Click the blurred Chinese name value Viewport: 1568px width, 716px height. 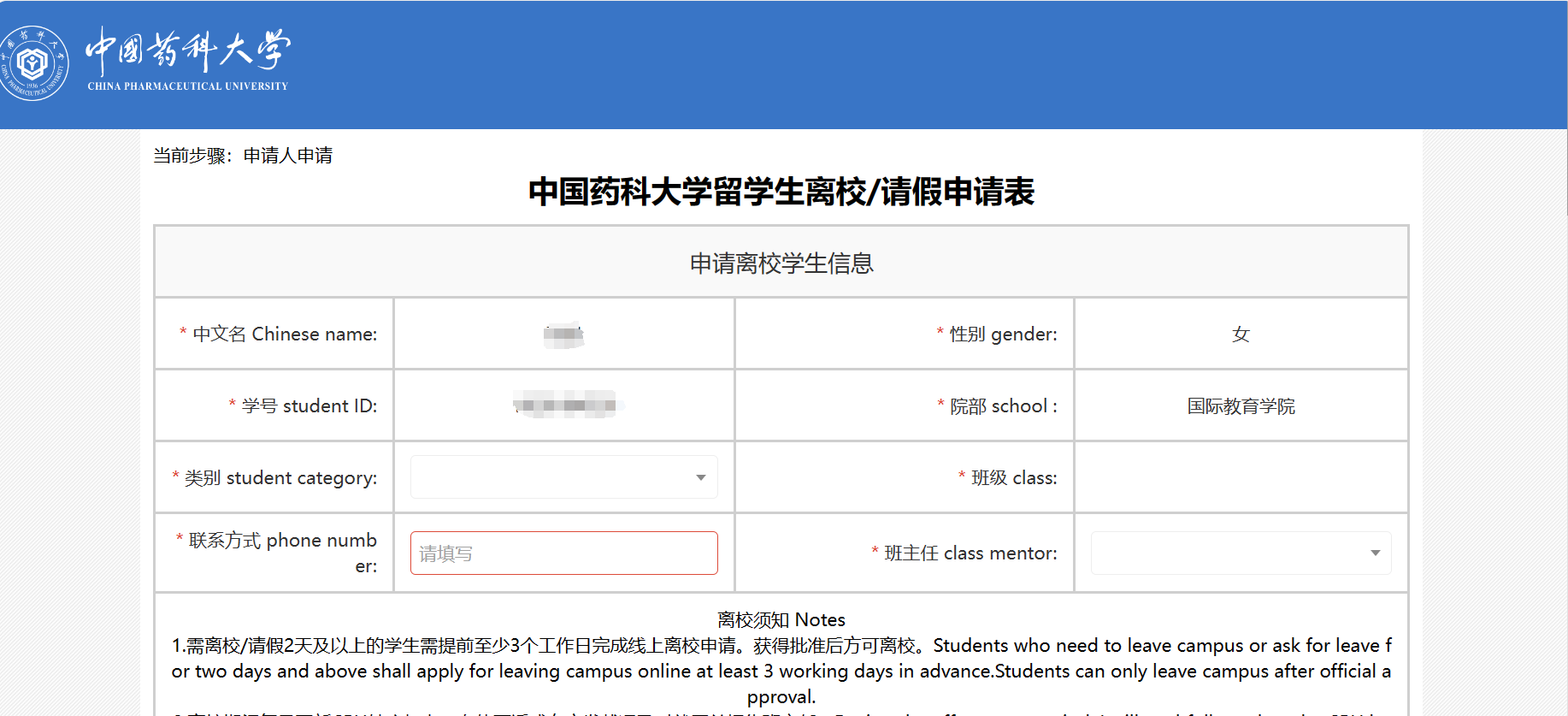(563, 334)
